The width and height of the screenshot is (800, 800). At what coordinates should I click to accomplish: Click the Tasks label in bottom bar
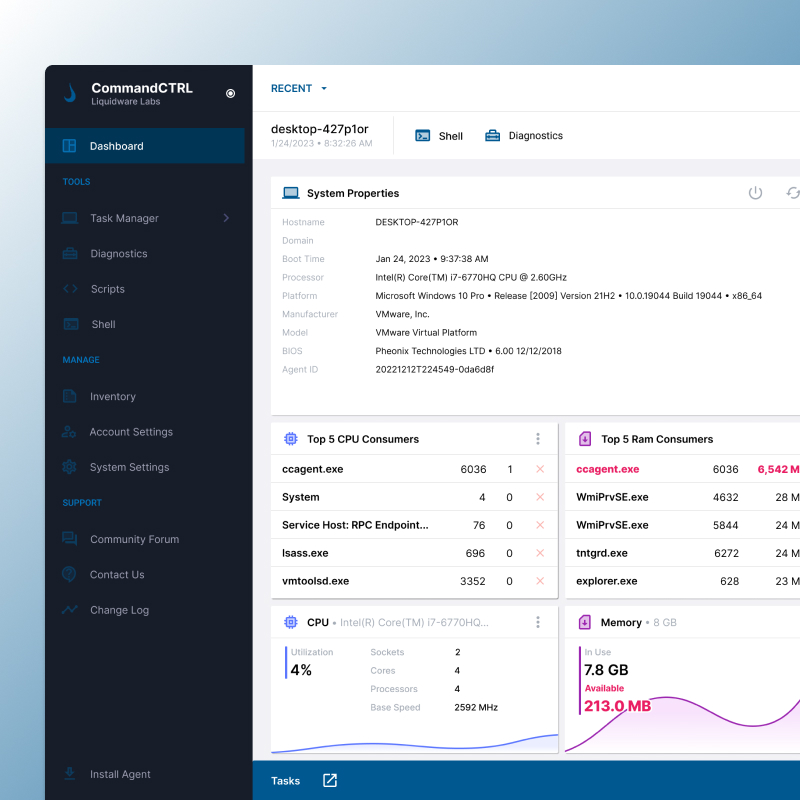(286, 781)
